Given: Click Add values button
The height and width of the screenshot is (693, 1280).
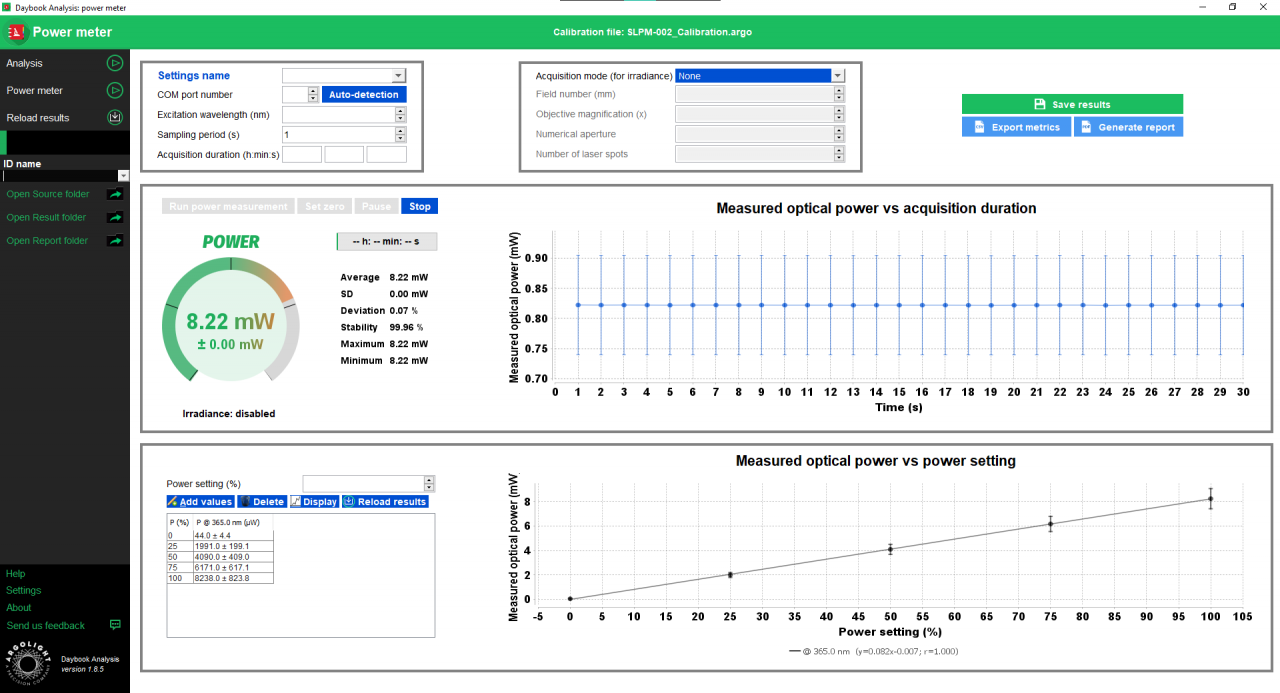Looking at the screenshot, I should (x=200, y=502).
